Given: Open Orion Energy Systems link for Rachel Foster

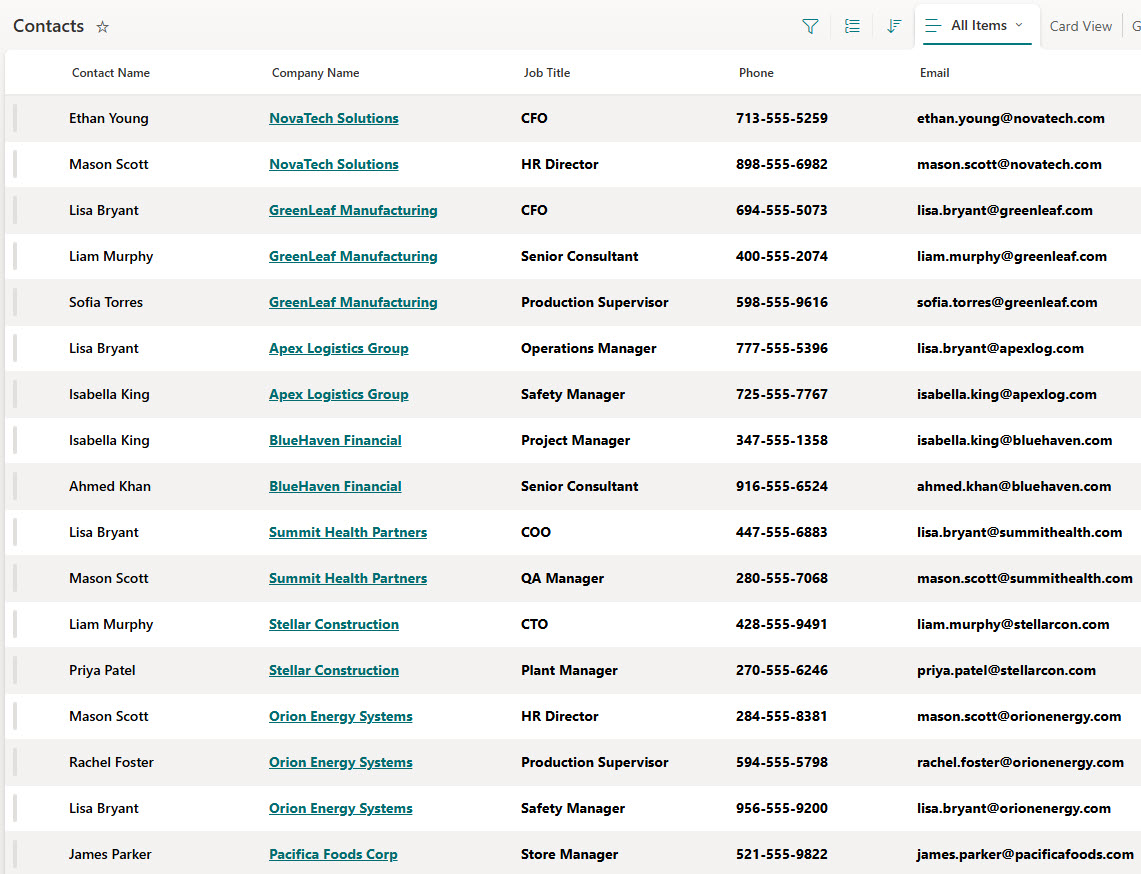Looking at the screenshot, I should 340,762.
